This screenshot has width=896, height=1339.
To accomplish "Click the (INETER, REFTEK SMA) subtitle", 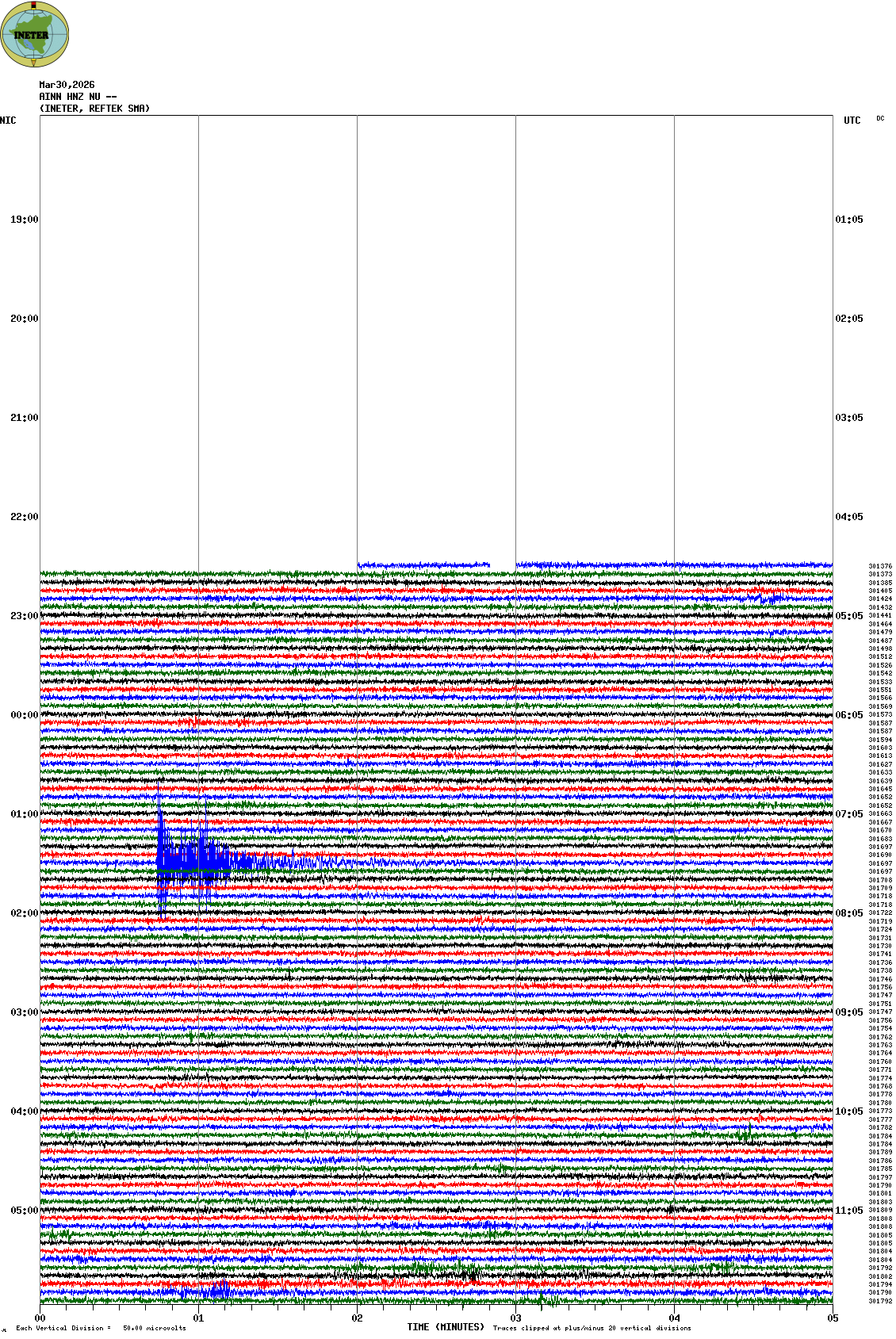I will tap(94, 109).
